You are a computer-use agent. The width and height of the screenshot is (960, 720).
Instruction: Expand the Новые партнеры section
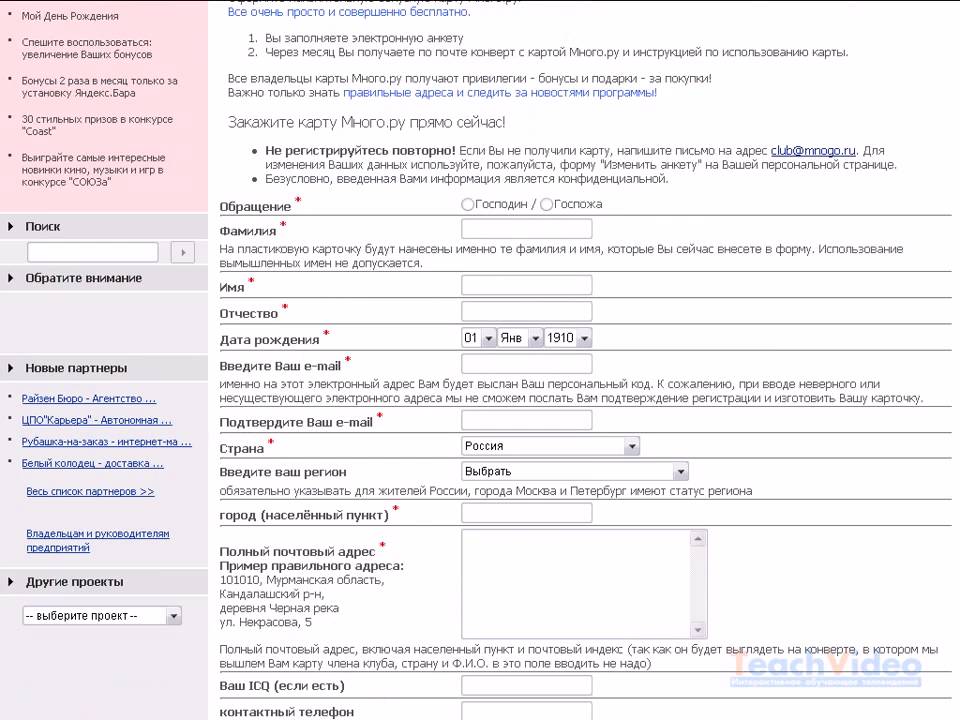104,368
